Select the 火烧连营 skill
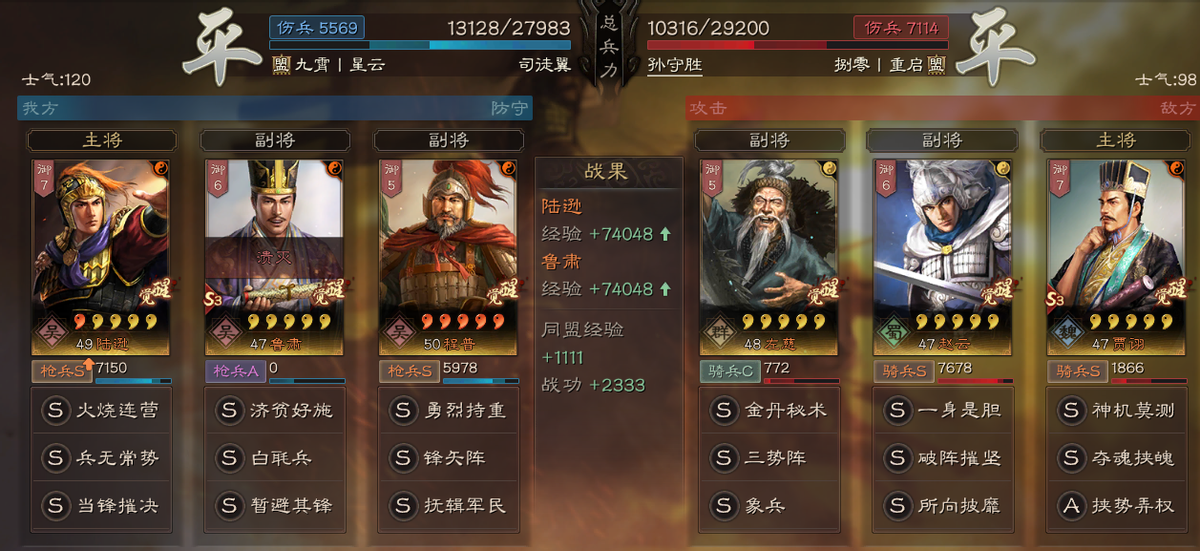Image resolution: width=1200 pixels, height=551 pixels. coord(100,410)
